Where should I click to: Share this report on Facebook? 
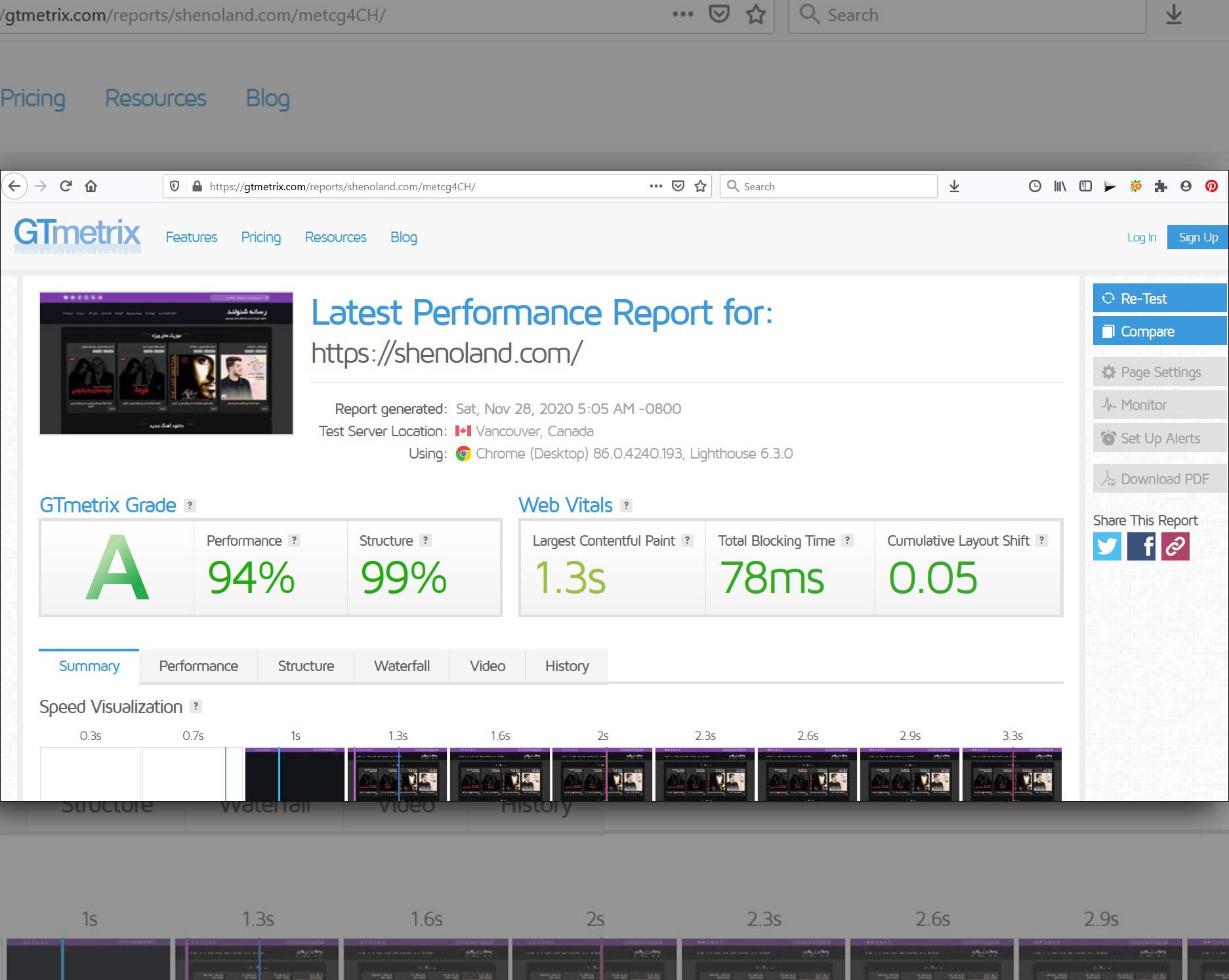[1141, 546]
